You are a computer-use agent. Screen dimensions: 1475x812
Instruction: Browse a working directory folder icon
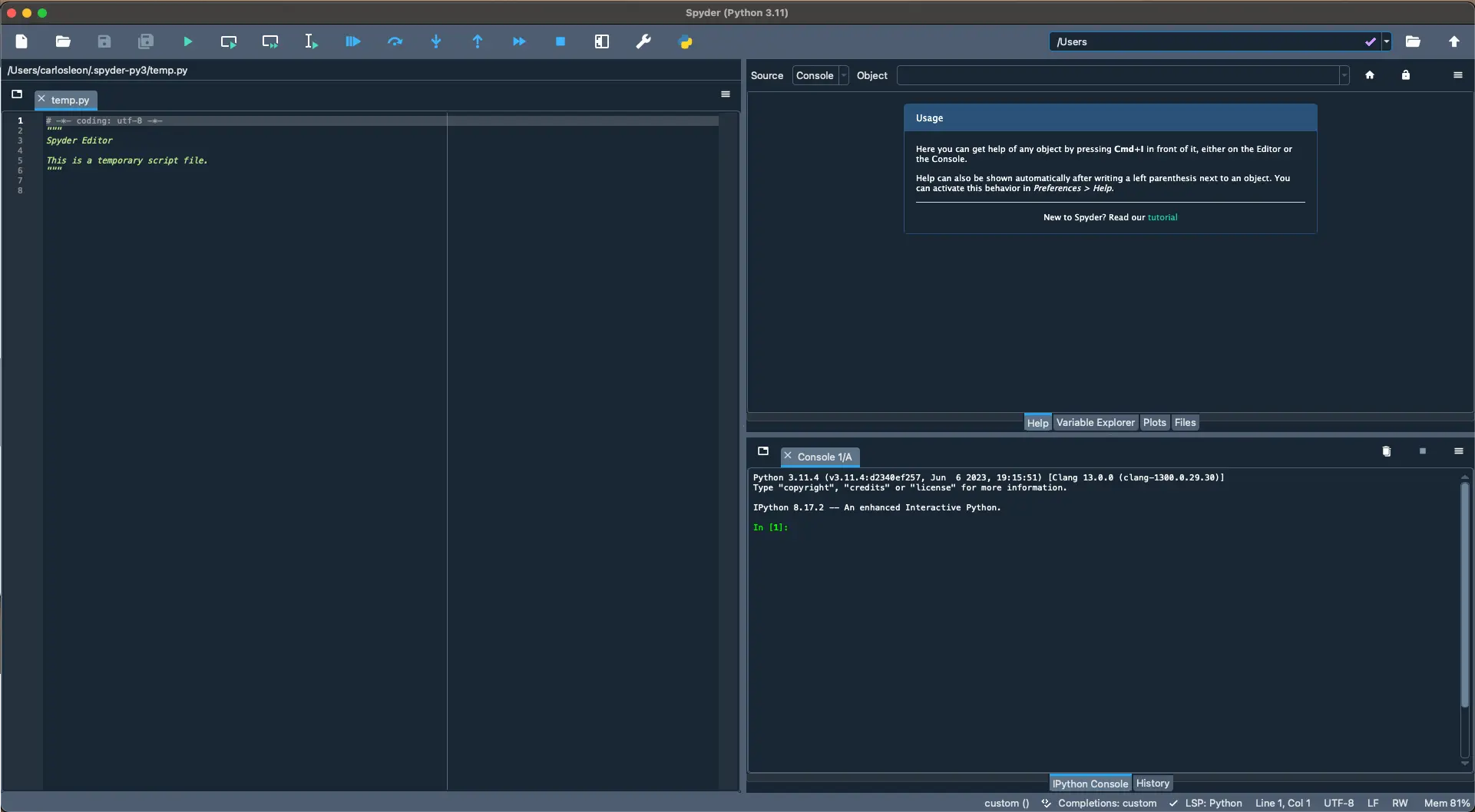click(1413, 41)
